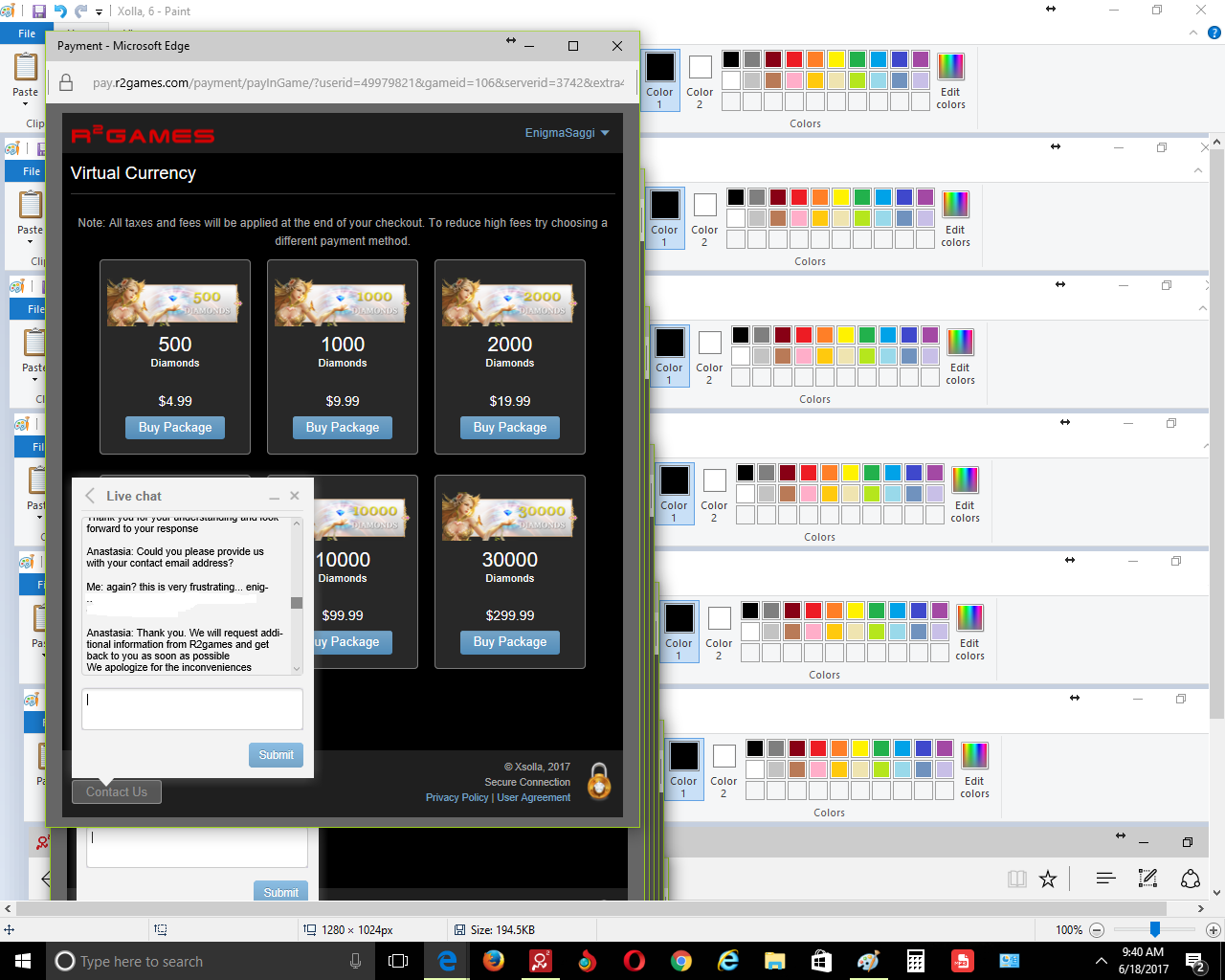1225x980 pixels.
Task: Click the Microsoft Edge taskbar icon
Action: [x=447, y=961]
